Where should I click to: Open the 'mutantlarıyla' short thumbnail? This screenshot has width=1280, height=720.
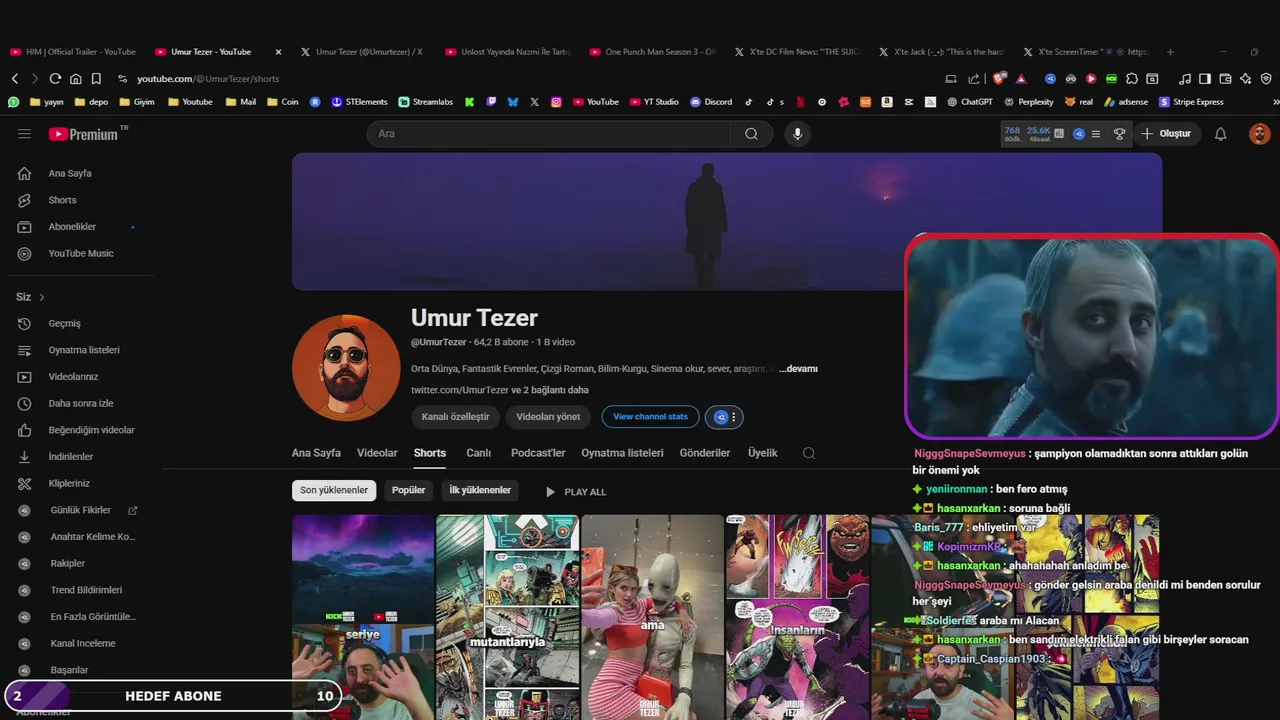(508, 617)
